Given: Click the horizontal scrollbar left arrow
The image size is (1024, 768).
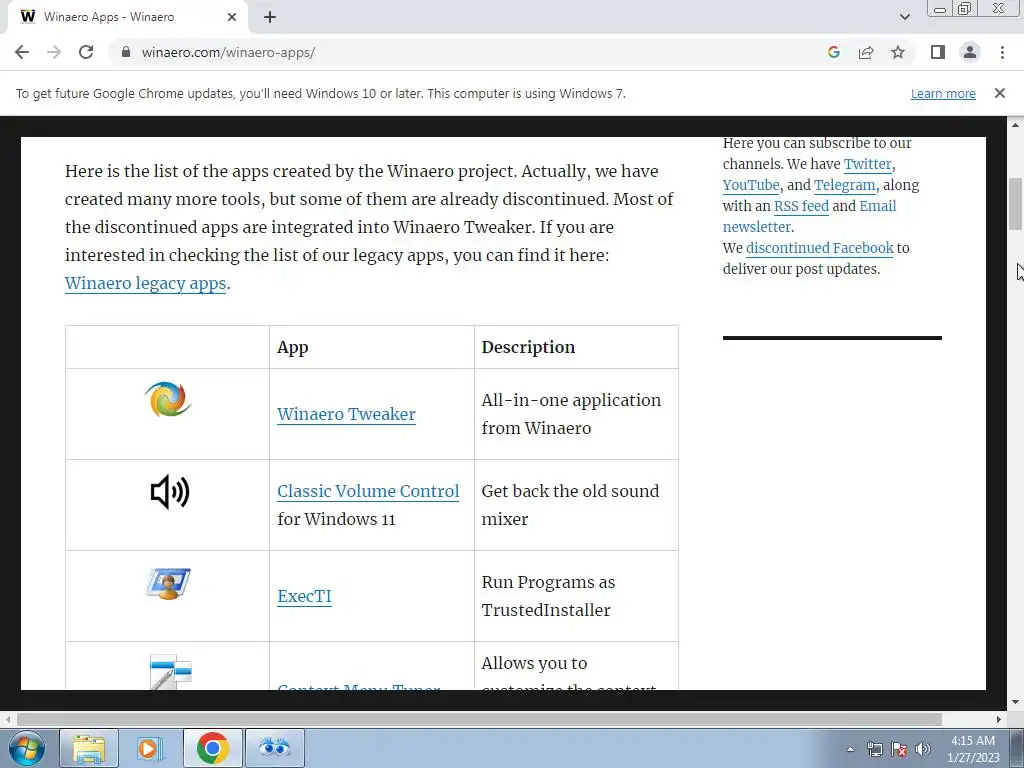Looking at the screenshot, I should [x=8, y=719].
